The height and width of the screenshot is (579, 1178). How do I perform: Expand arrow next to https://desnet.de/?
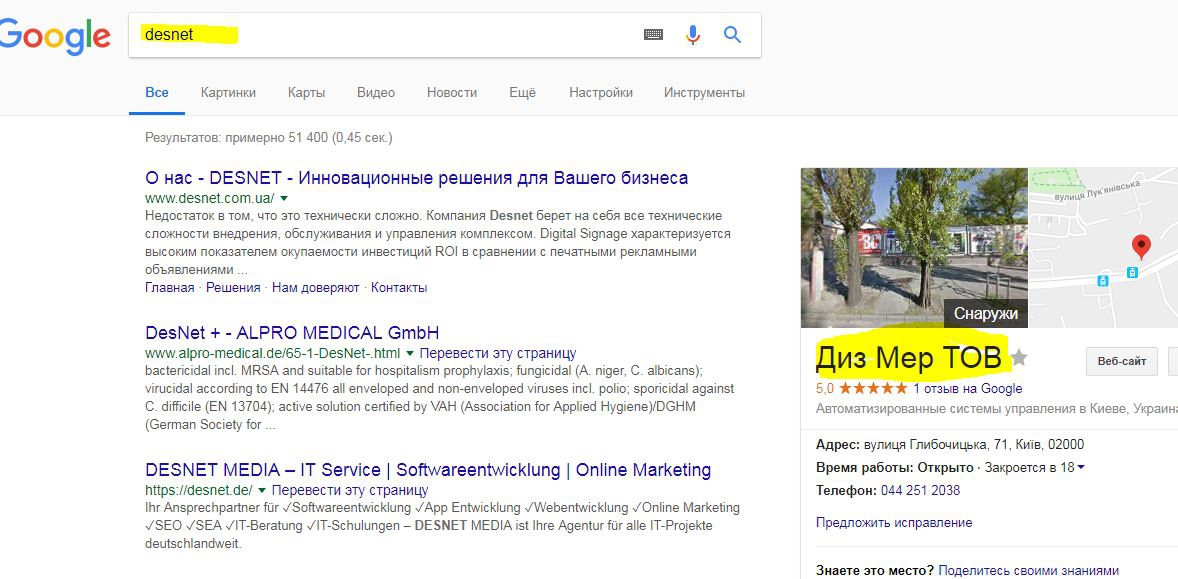262,490
